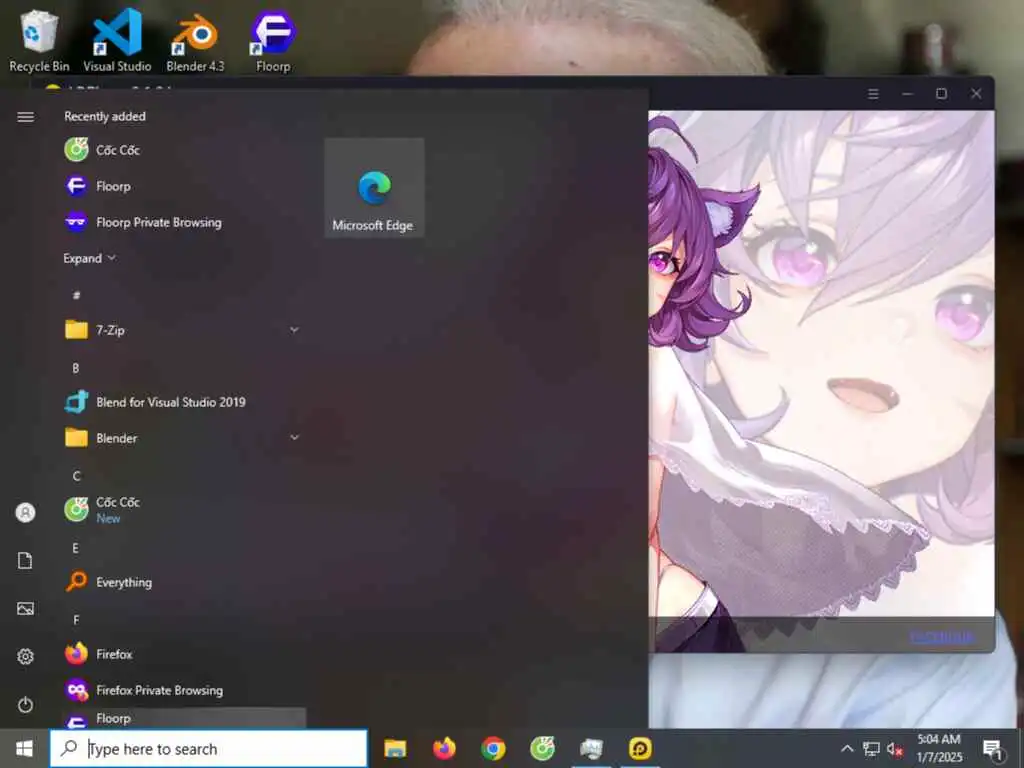1024x768 pixels.
Task: Expand the 7-Zip folder
Action: coord(183,330)
